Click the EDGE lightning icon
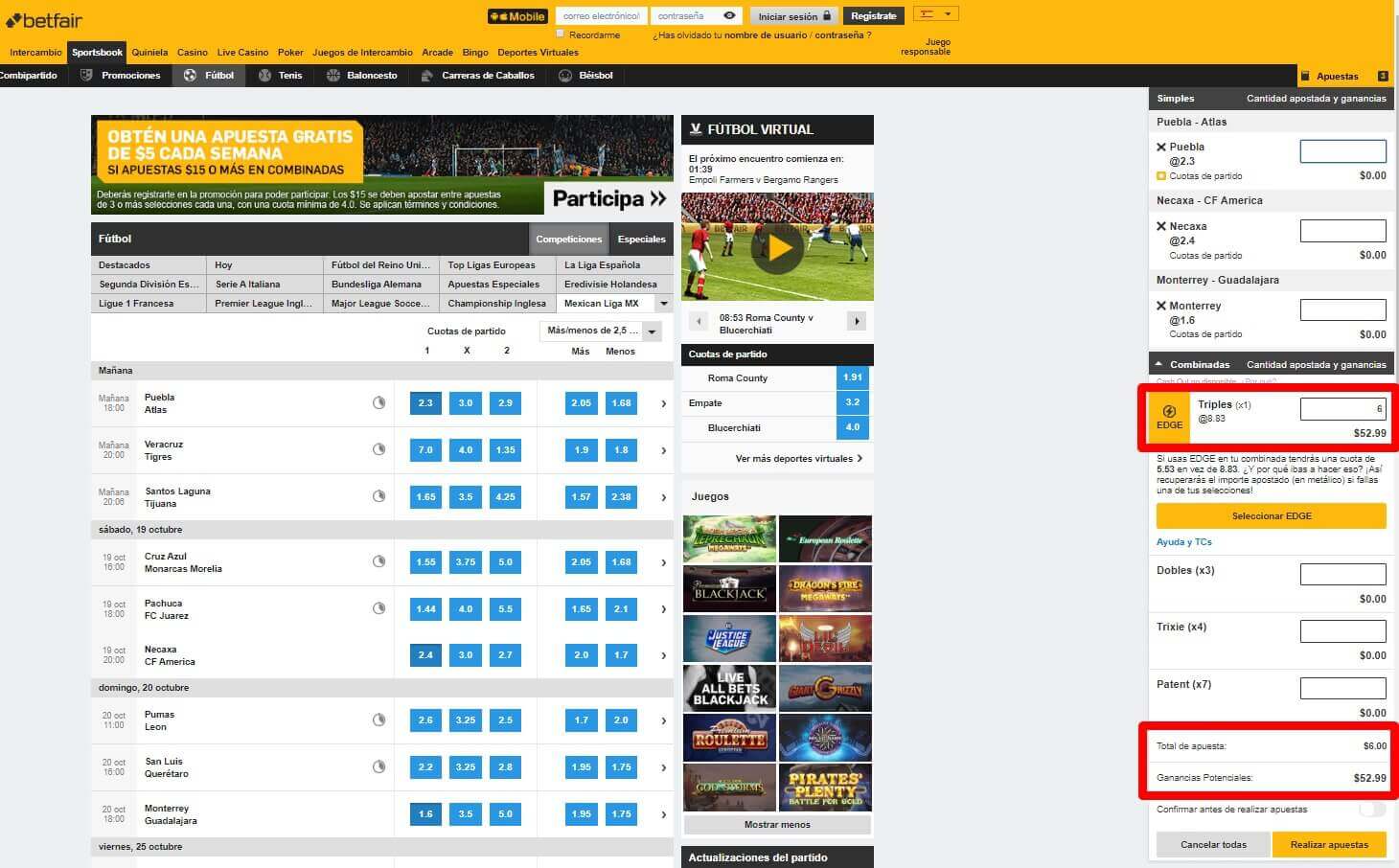The width and height of the screenshot is (1399, 868). pos(1169,412)
